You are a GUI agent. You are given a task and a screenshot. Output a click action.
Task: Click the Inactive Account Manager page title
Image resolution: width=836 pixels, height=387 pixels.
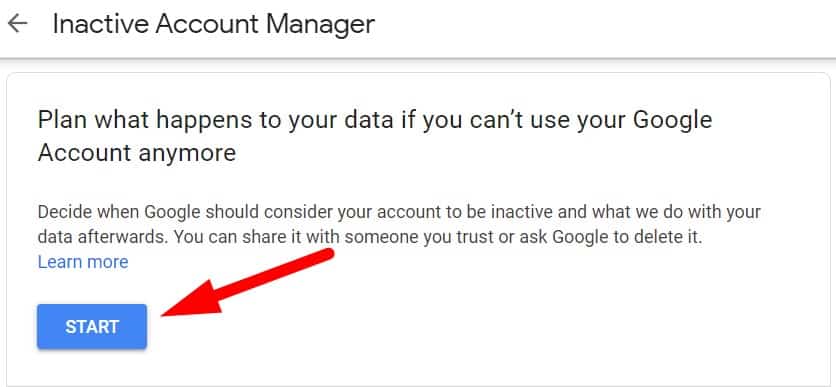214,25
